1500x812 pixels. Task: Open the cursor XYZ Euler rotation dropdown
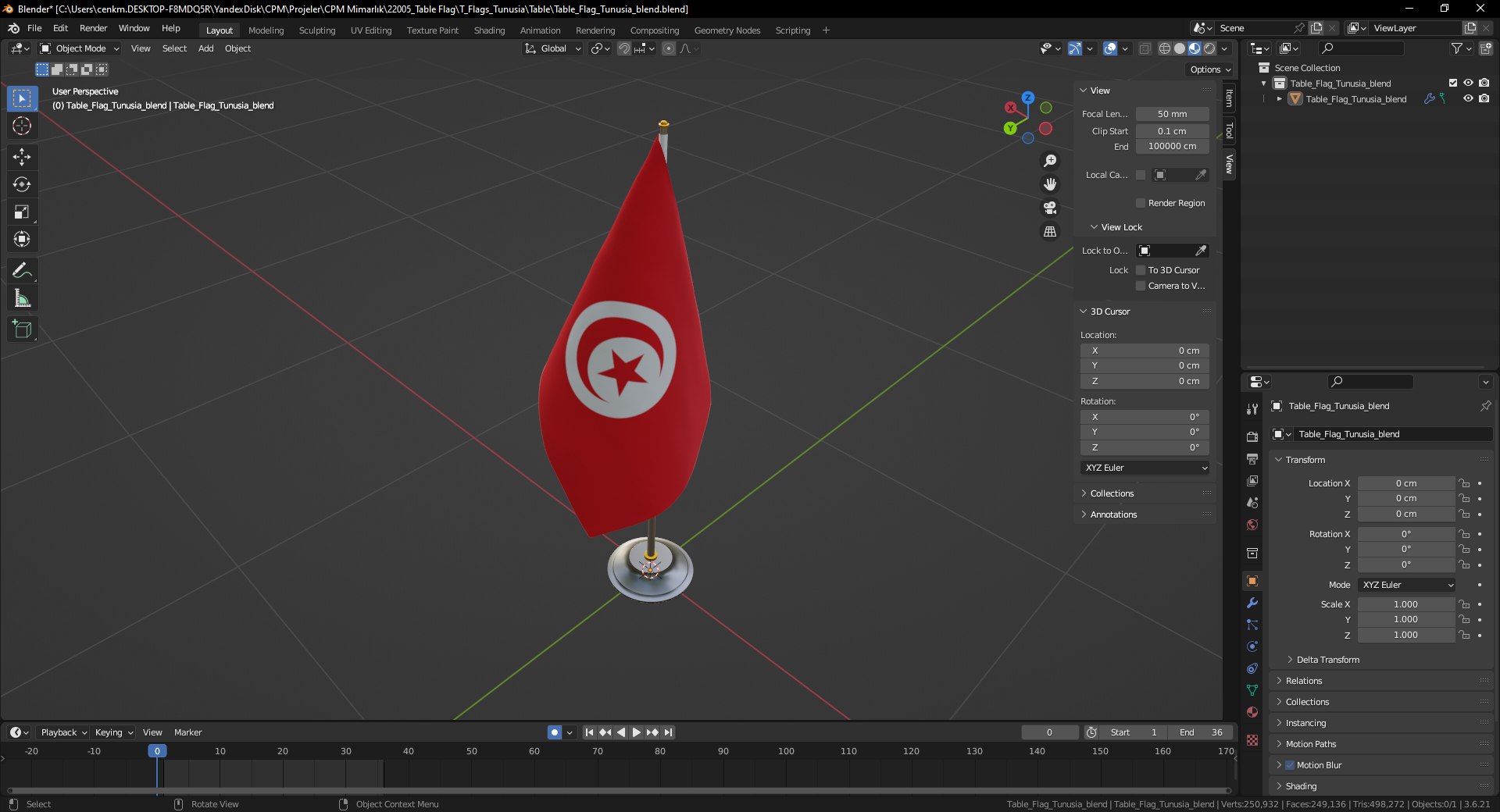[1145, 468]
